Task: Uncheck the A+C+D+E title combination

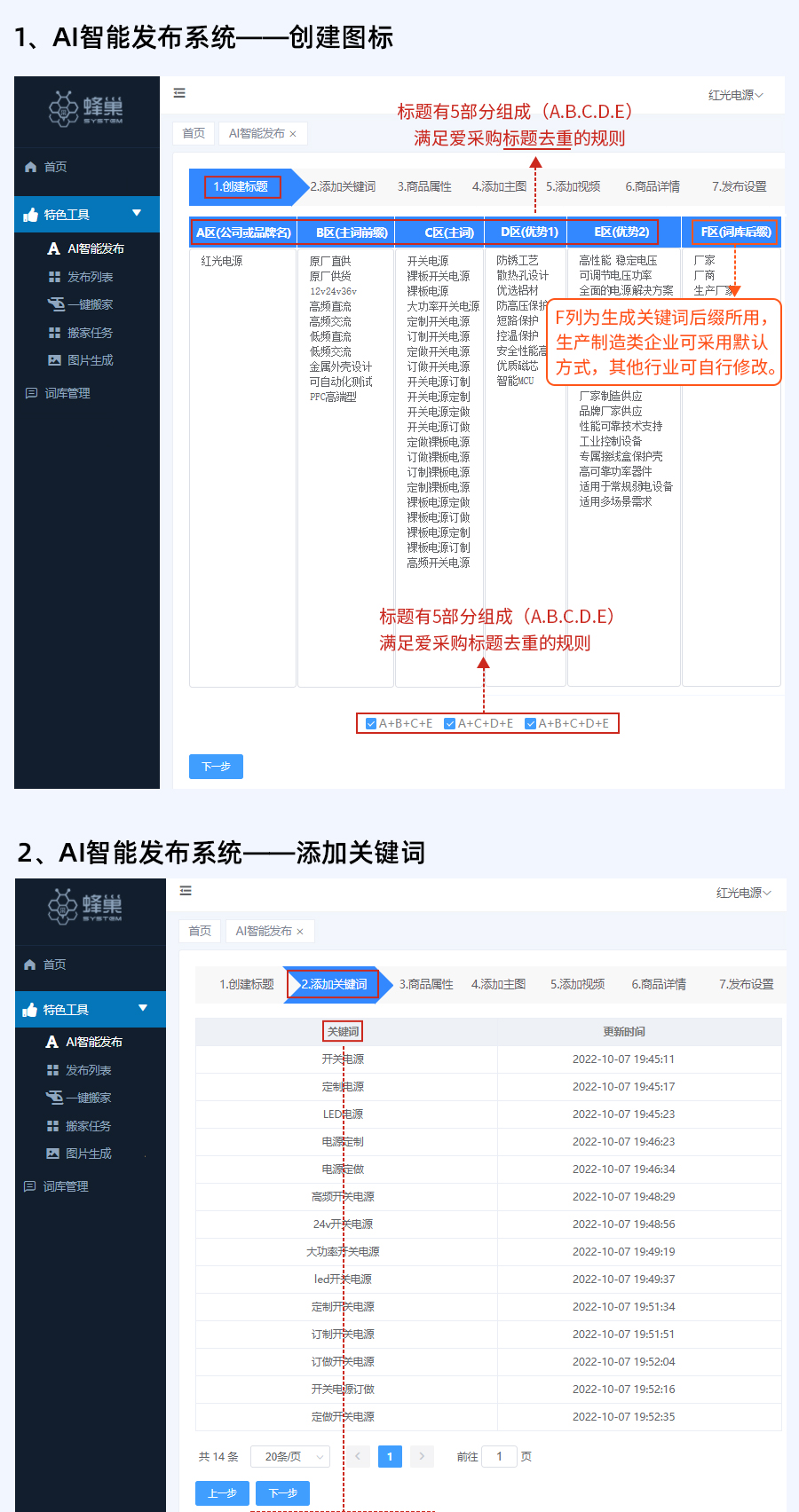Action: [x=449, y=723]
